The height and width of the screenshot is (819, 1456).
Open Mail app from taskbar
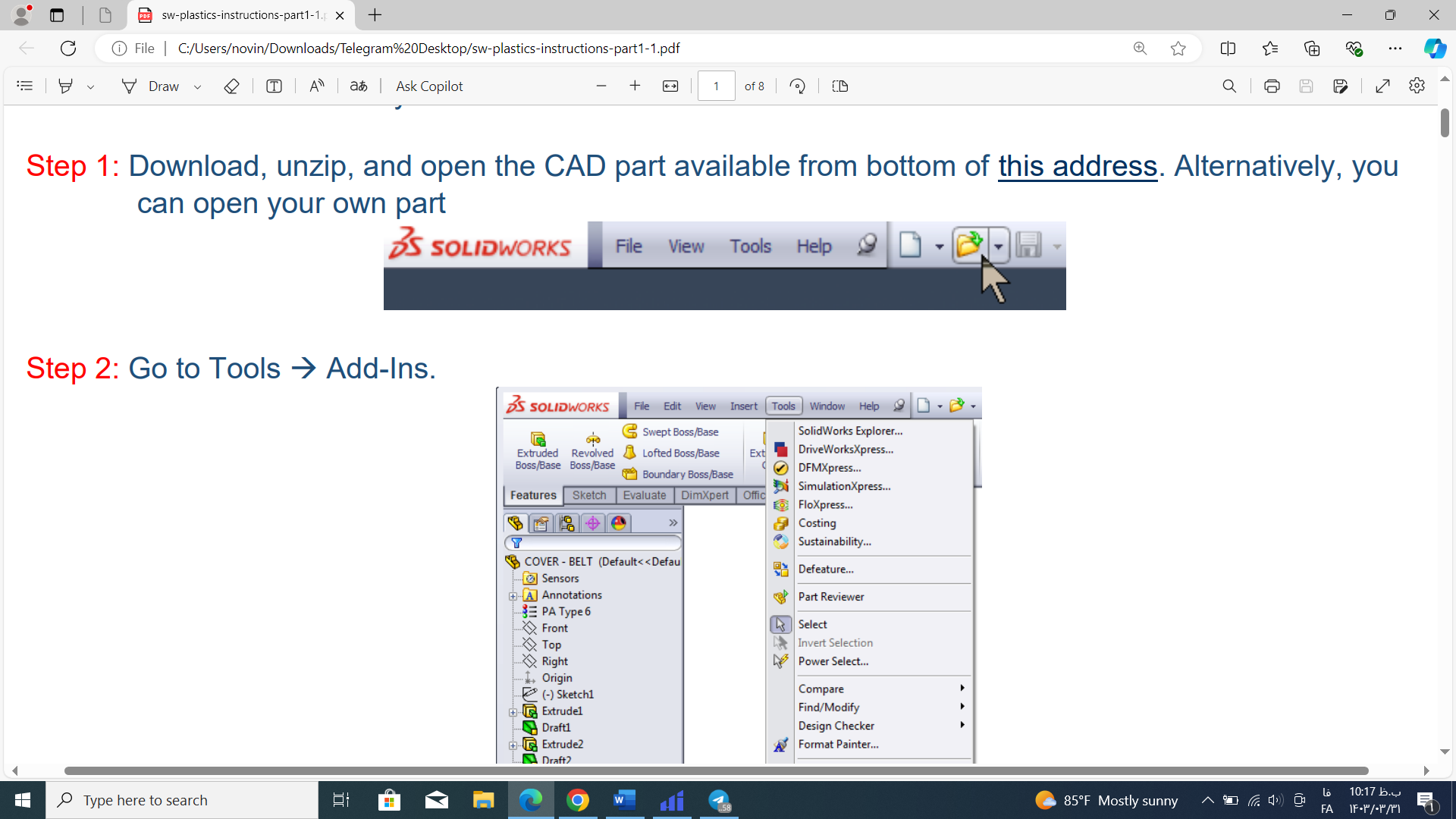tap(436, 800)
